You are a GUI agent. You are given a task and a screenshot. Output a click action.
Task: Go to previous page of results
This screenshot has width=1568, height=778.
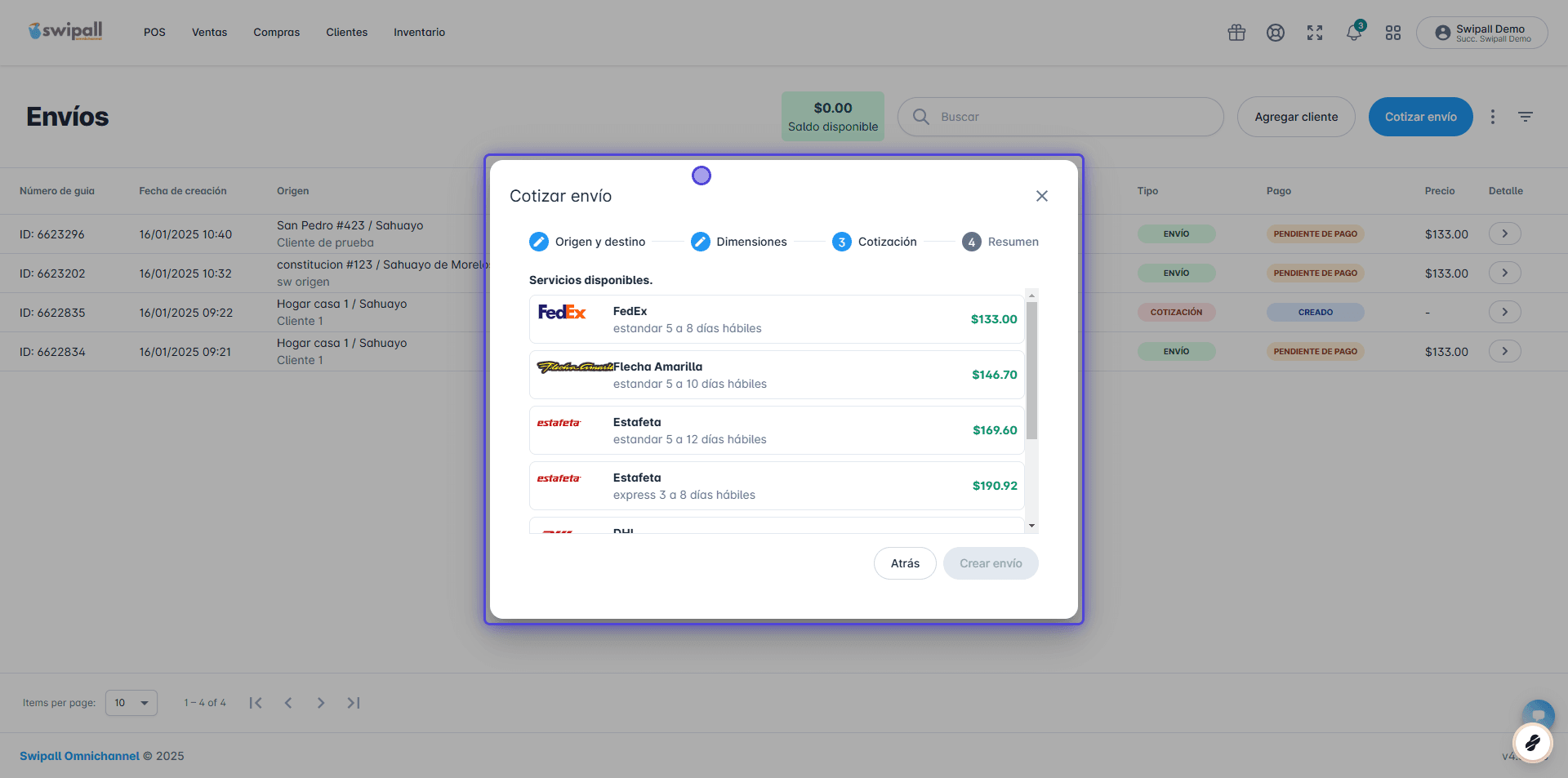288,703
